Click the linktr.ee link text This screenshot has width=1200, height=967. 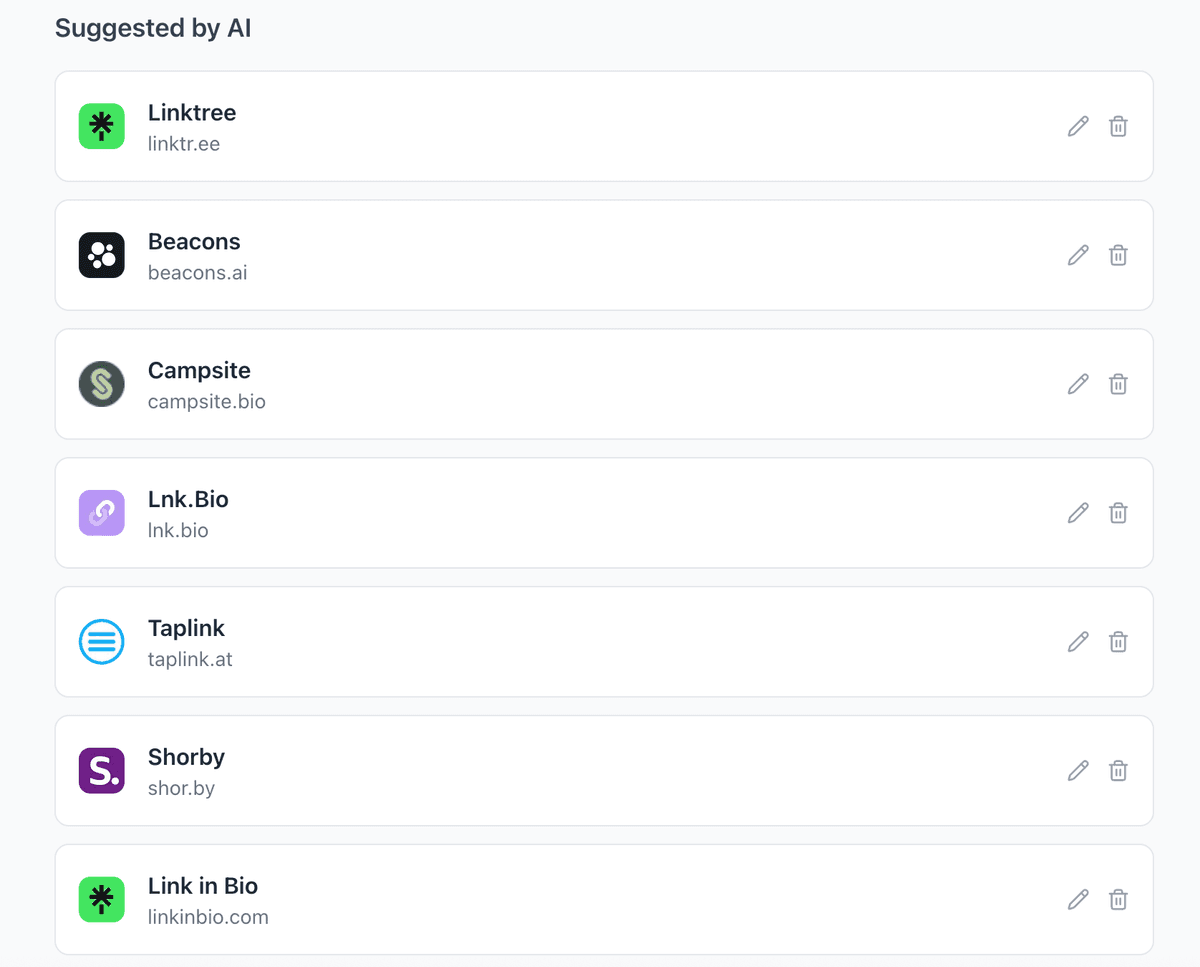tap(184, 144)
